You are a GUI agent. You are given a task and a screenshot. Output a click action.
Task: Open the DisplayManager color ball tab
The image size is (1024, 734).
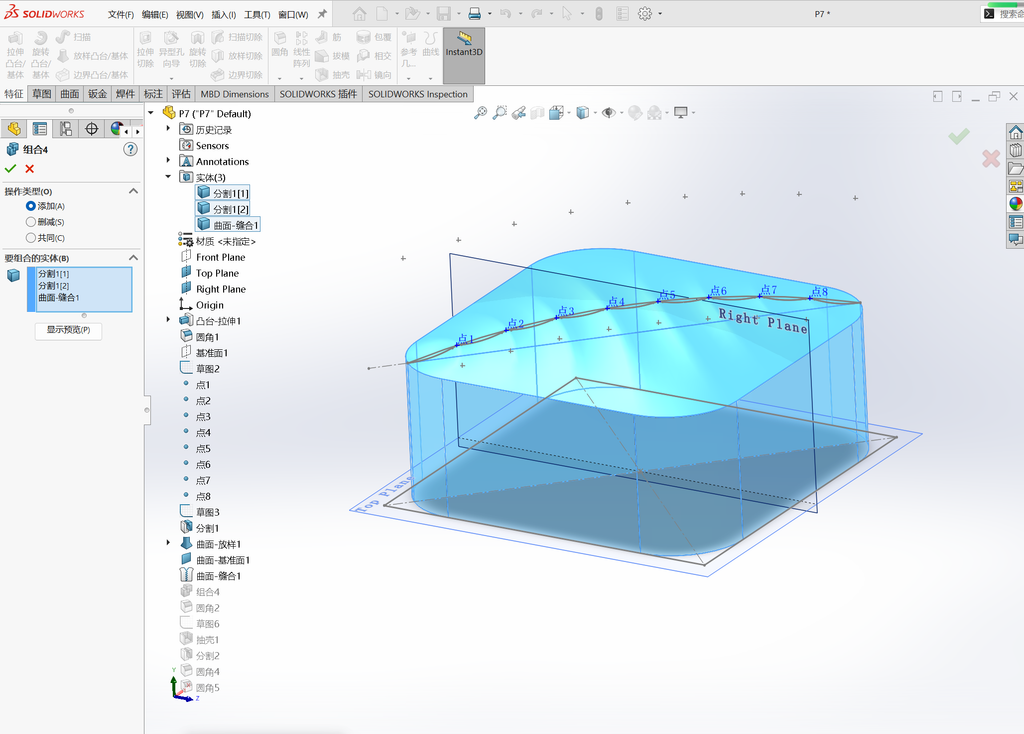pos(116,129)
